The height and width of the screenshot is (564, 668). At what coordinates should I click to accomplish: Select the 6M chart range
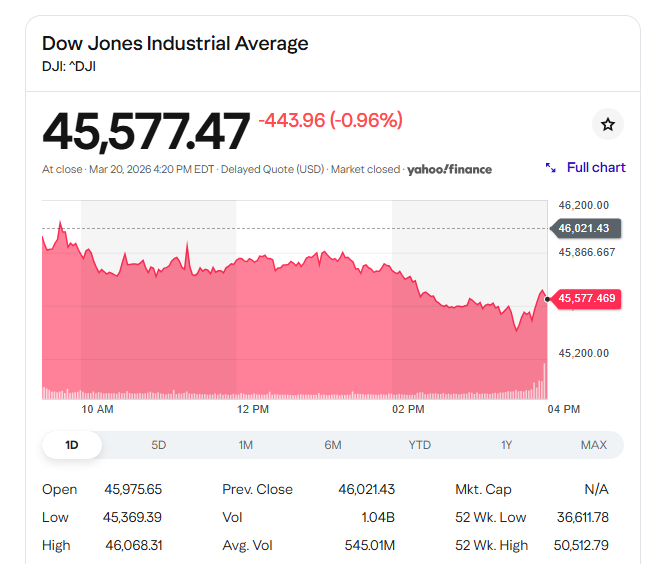(x=333, y=445)
